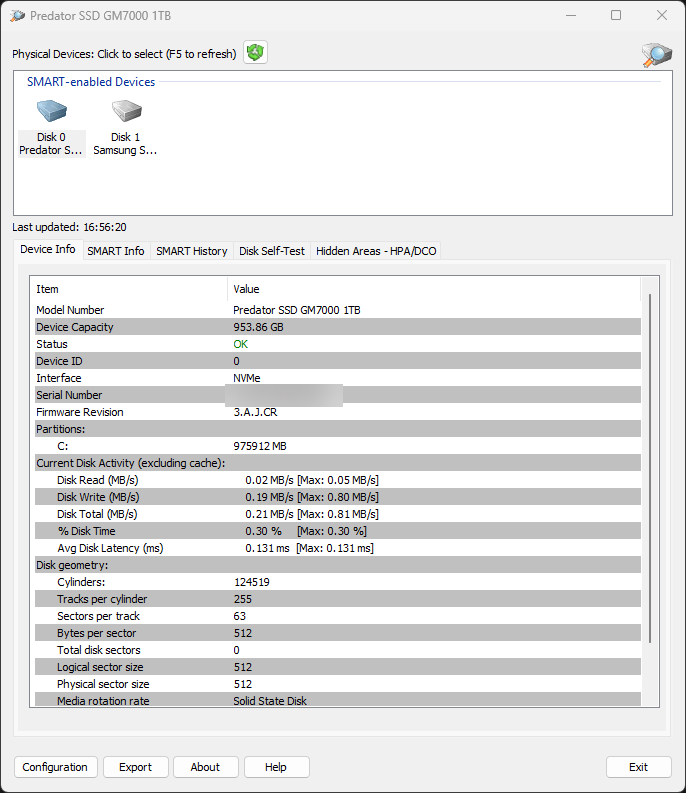Click the C: partition row
This screenshot has height=793, width=686.
click(x=337, y=446)
